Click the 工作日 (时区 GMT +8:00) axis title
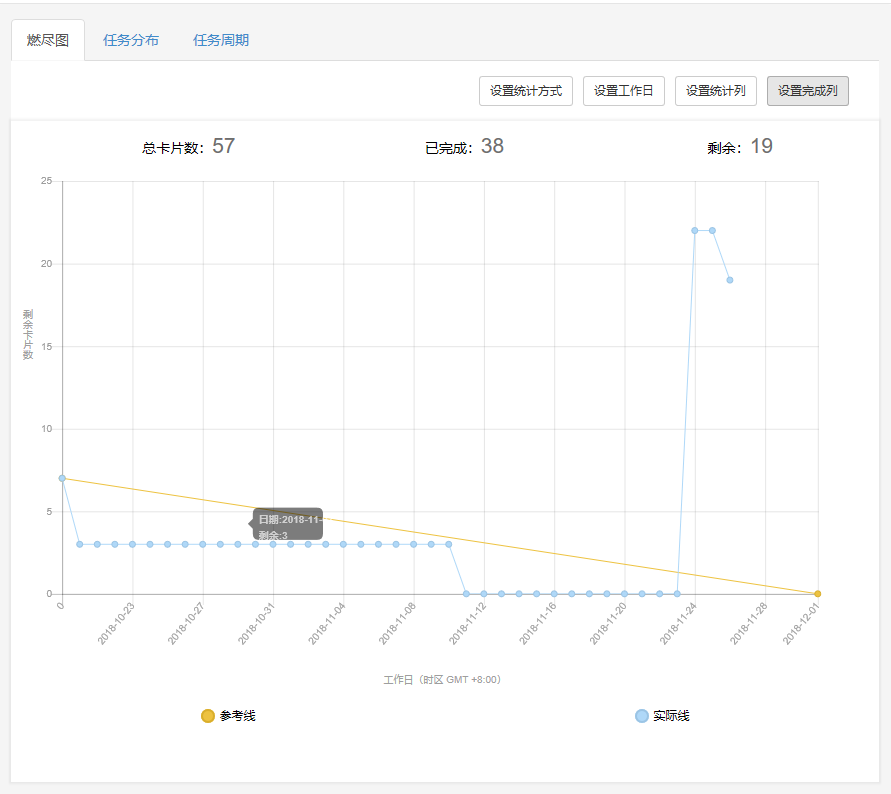Image resolution: width=891 pixels, height=794 pixels. point(442,680)
